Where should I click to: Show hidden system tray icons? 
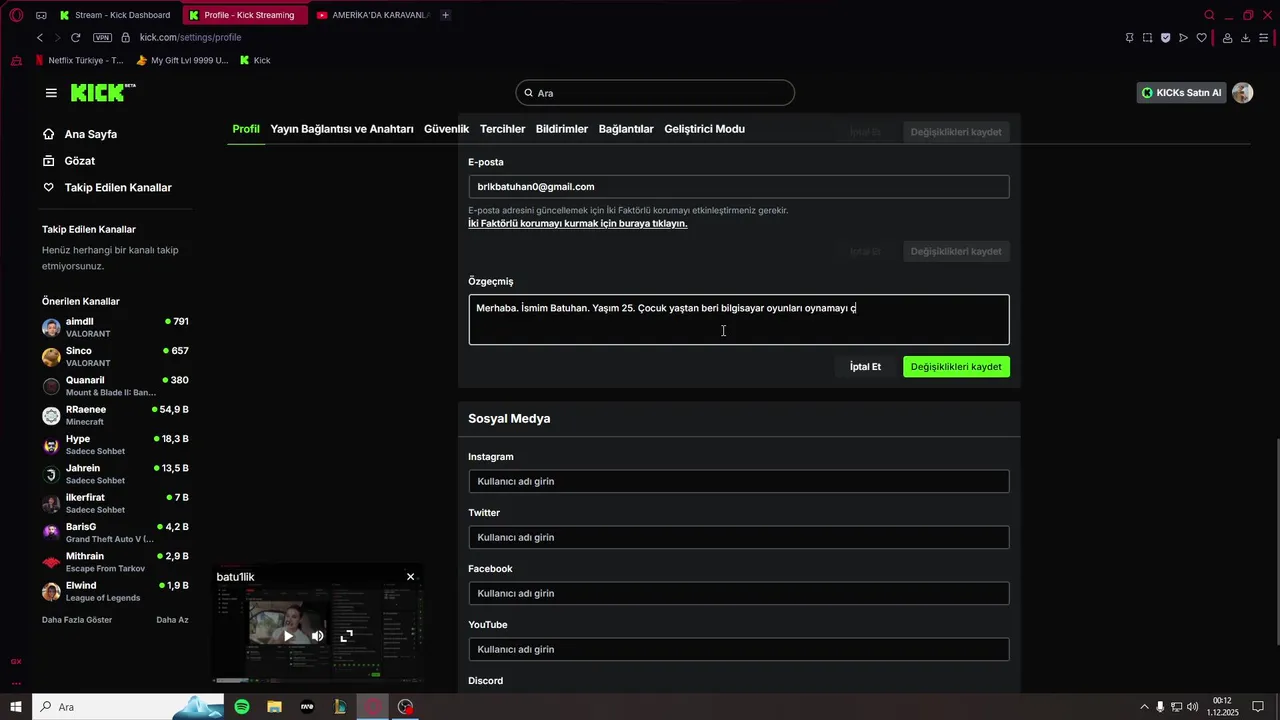(x=1144, y=707)
